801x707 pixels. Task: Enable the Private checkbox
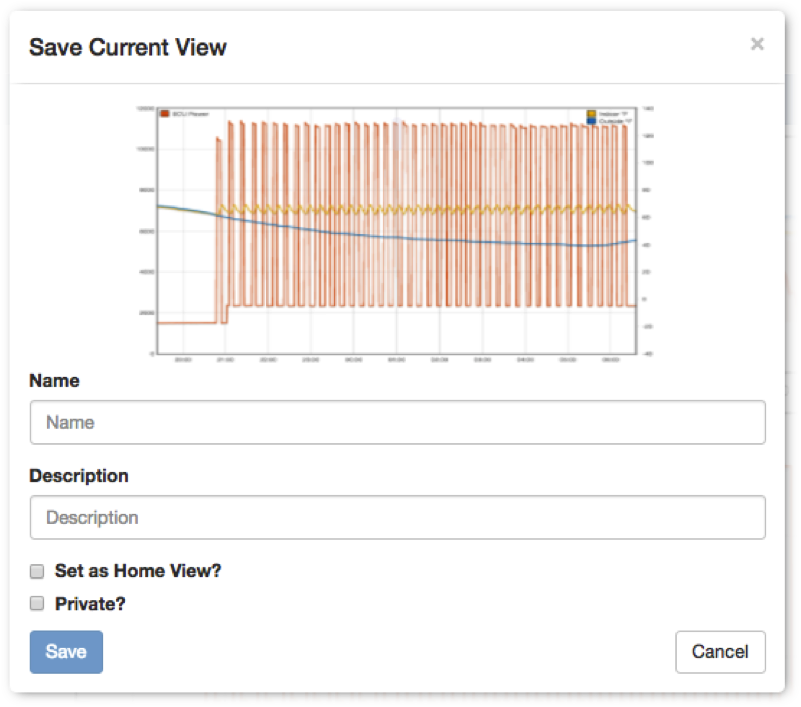coord(37,603)
